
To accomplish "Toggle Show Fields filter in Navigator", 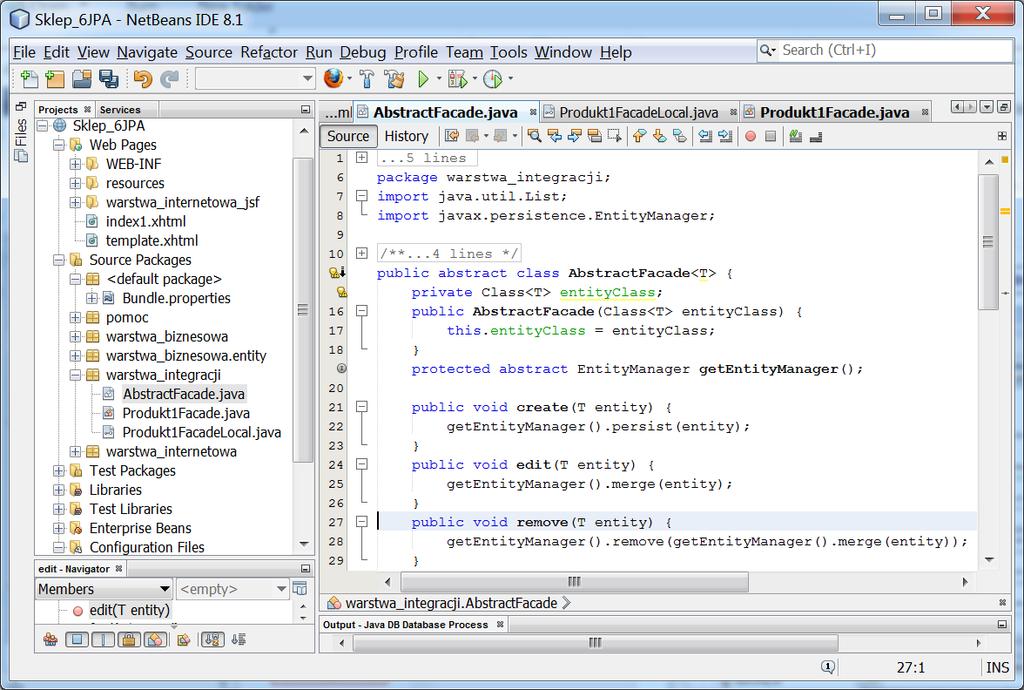I will pyautogui.click(x=76, y=640).
